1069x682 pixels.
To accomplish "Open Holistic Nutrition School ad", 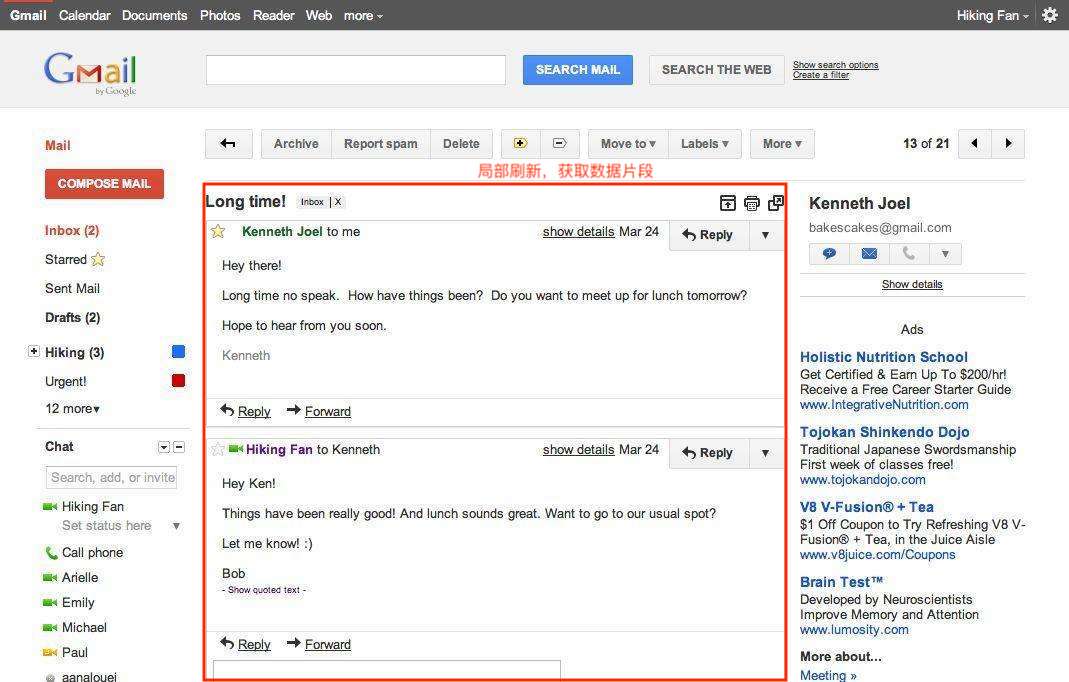I will pos(884,357).
